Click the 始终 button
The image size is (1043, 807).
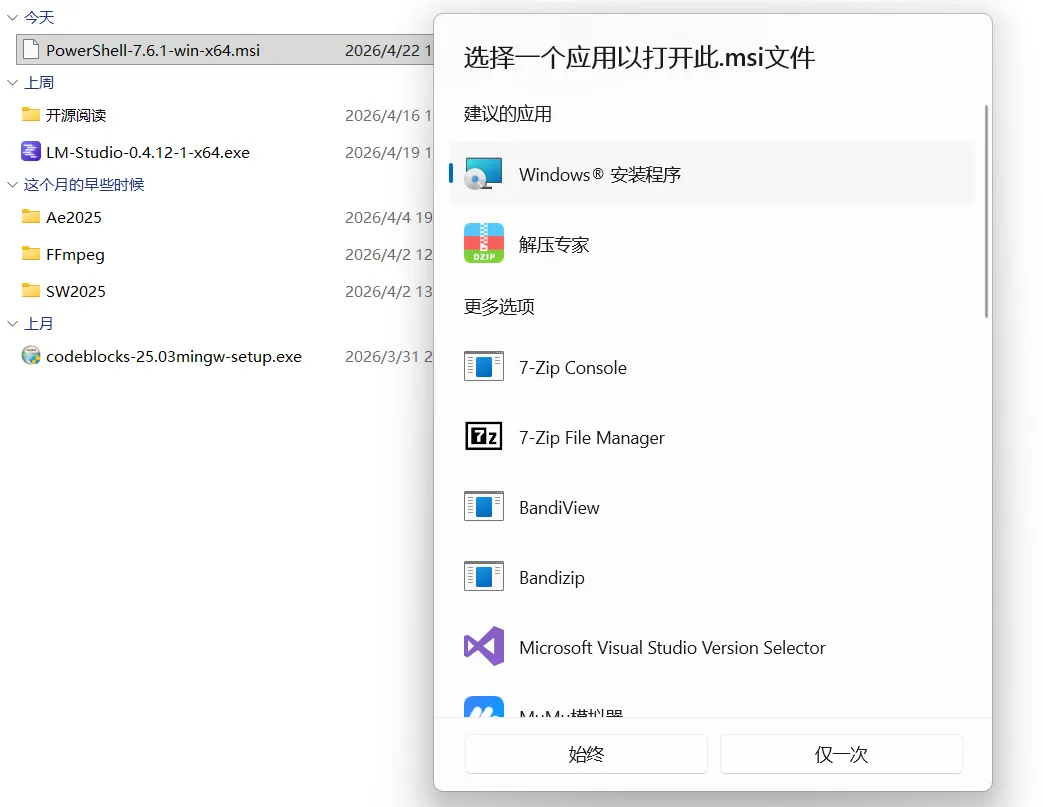coord(586,754)
